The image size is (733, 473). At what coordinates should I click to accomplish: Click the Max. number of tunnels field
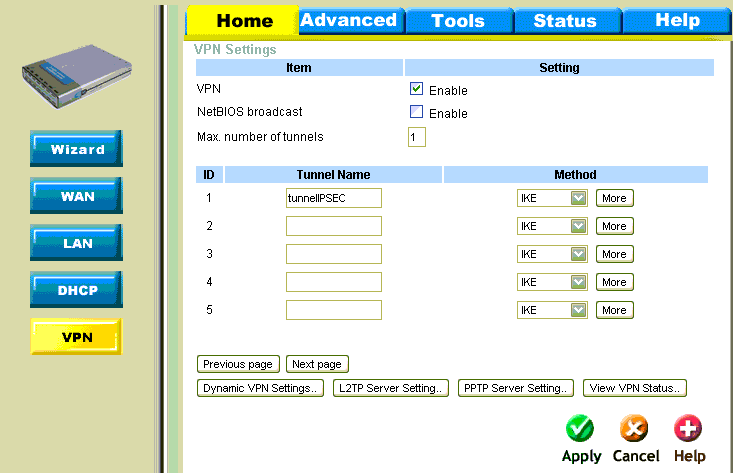click(417, 137)
